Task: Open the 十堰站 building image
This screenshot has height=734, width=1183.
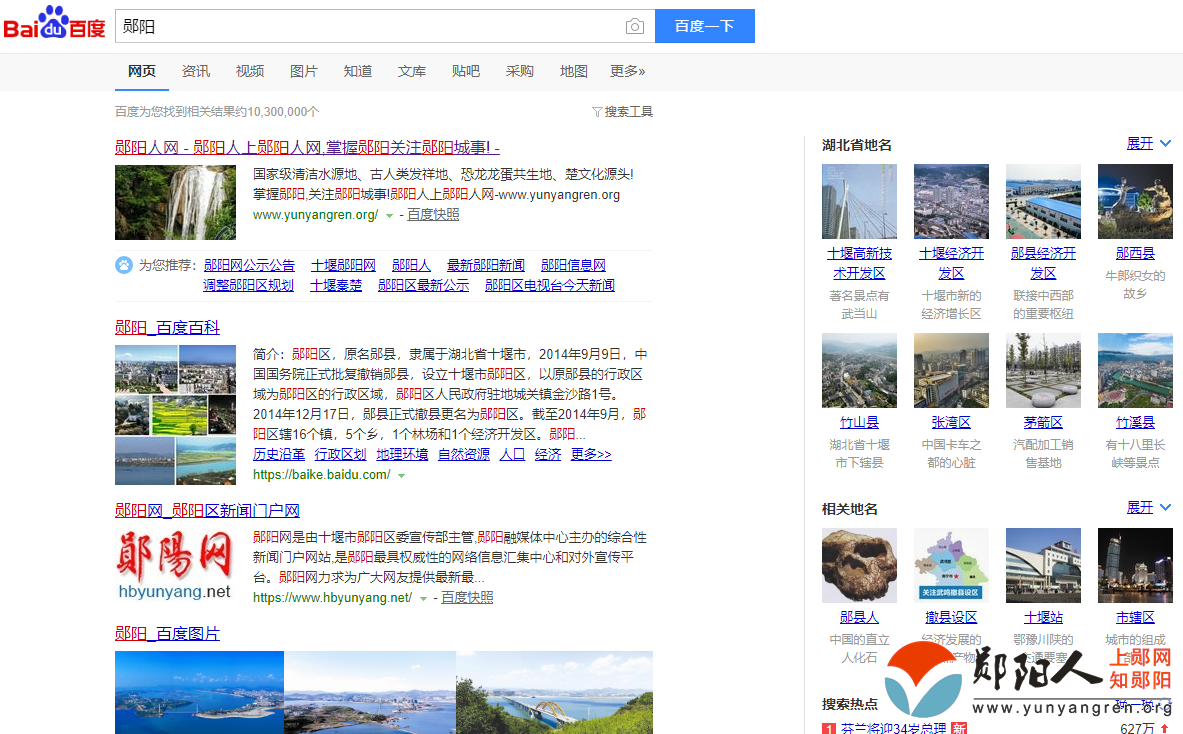Action: tap(1043, 565)
